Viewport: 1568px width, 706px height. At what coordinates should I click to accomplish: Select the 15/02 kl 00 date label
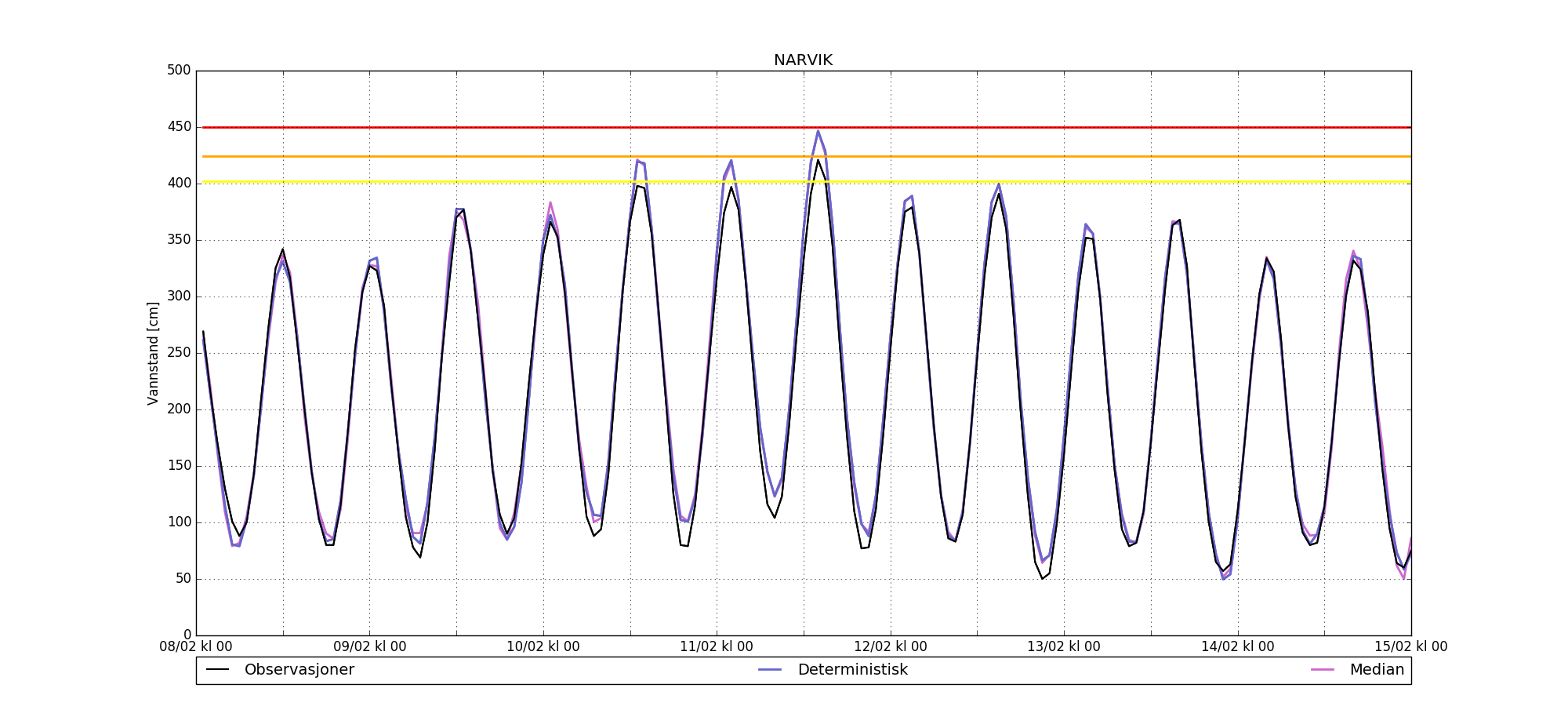tap(1410, 647)
